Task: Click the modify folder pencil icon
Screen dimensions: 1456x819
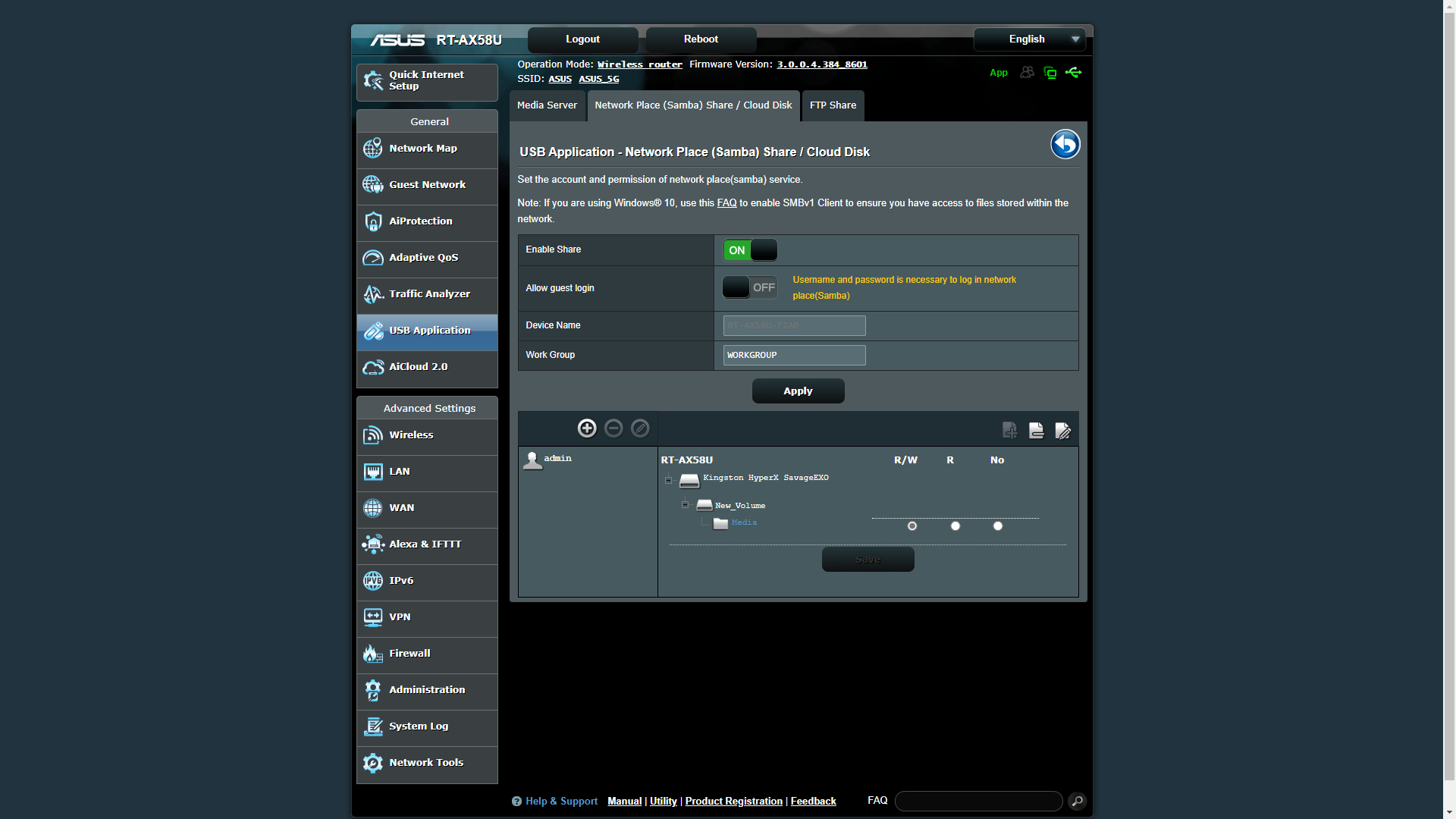Action: click(1062, 431)
